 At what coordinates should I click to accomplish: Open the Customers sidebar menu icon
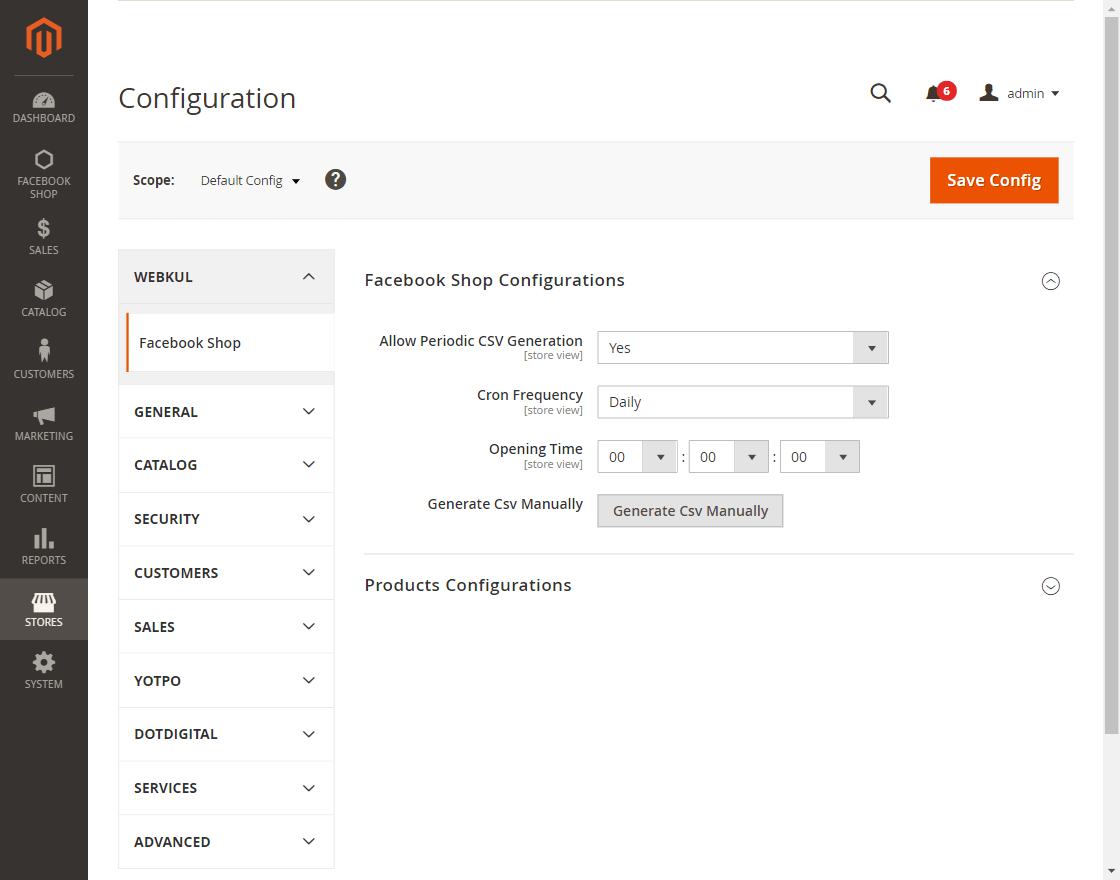click(x=44, y=351)
